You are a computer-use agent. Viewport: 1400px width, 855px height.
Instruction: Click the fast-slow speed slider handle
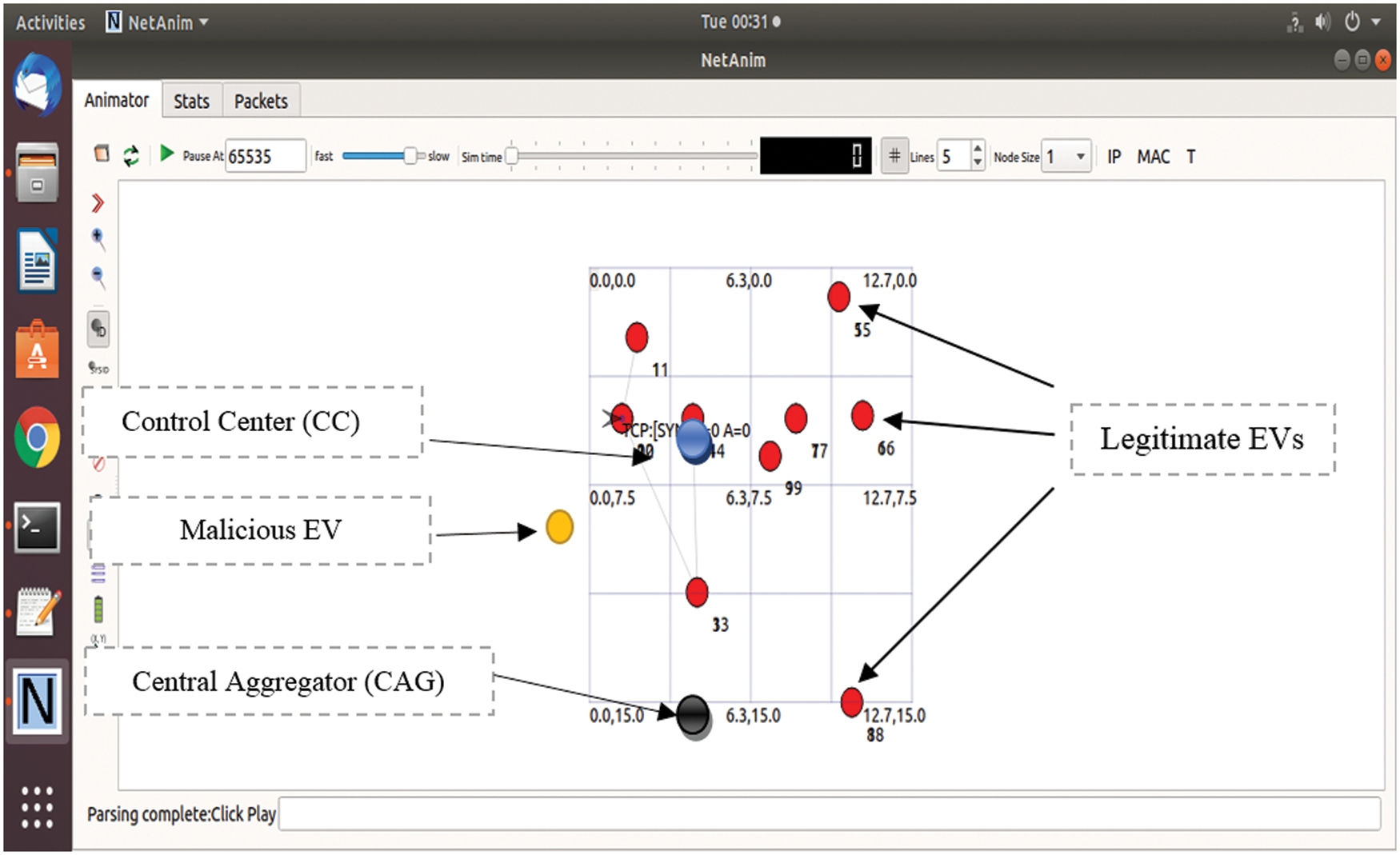410,156
